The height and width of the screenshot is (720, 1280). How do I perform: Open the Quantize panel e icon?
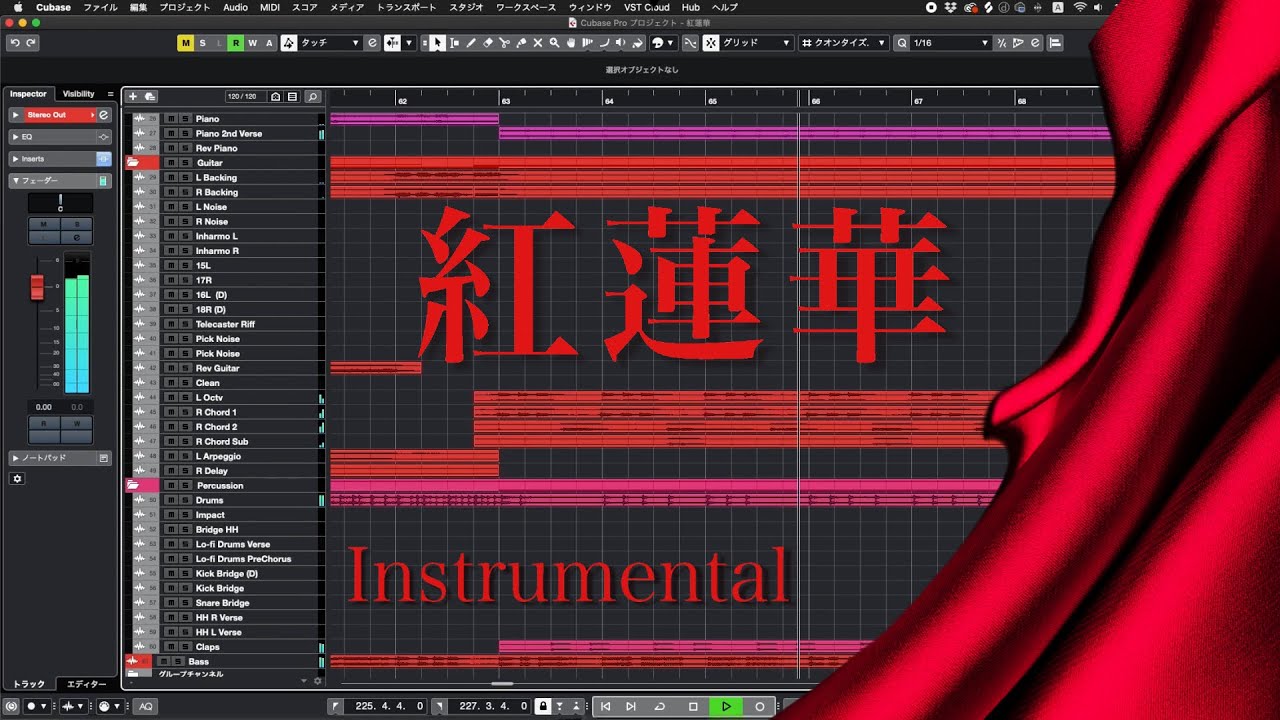coord(1035,43)
